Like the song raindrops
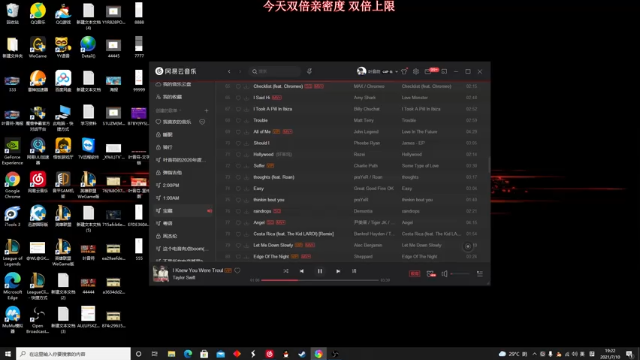The height and width of the screenshot is (360, 640). tap(238, 211)
